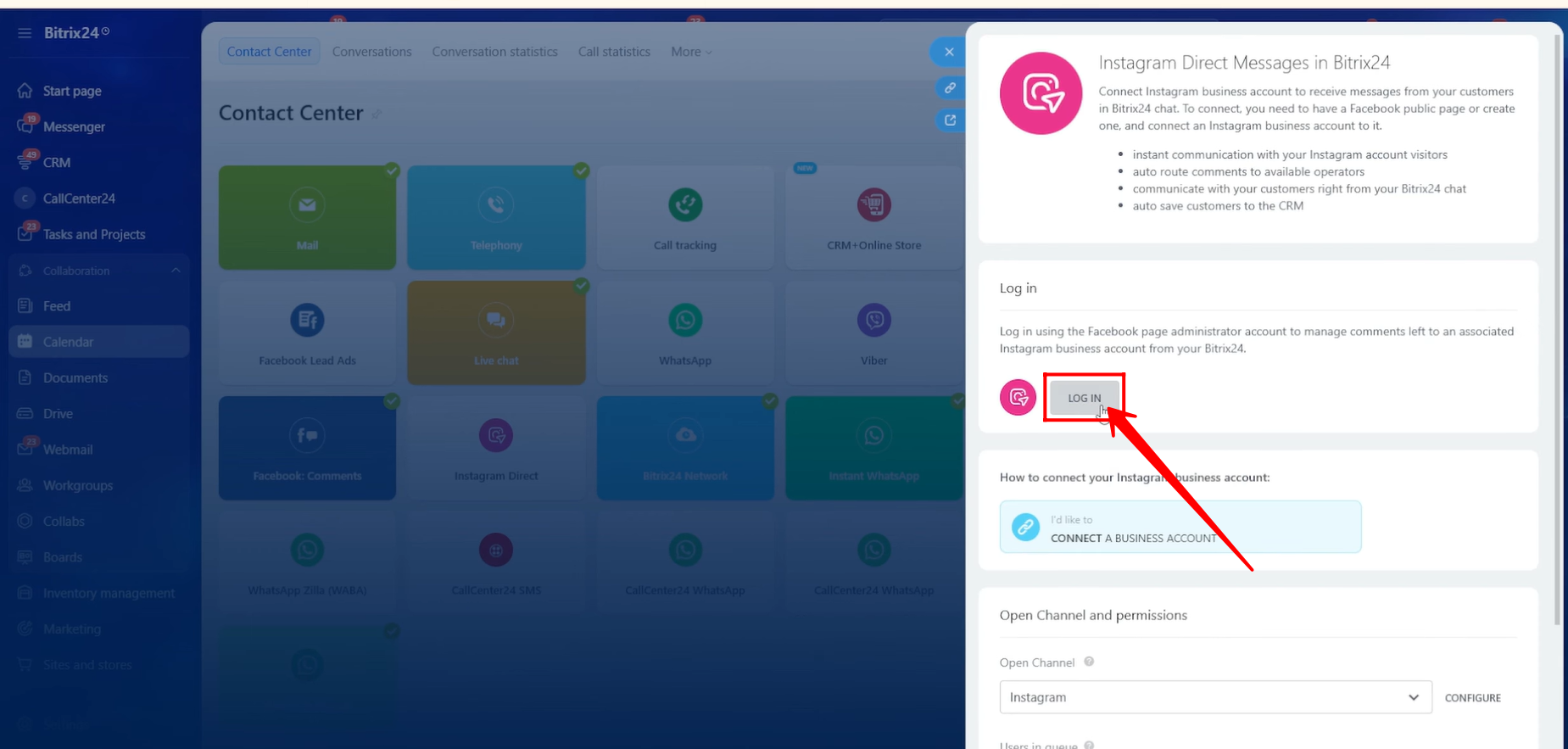Copy link using the slider link icon
The image size is (1568, 749).
pos(950,88)
